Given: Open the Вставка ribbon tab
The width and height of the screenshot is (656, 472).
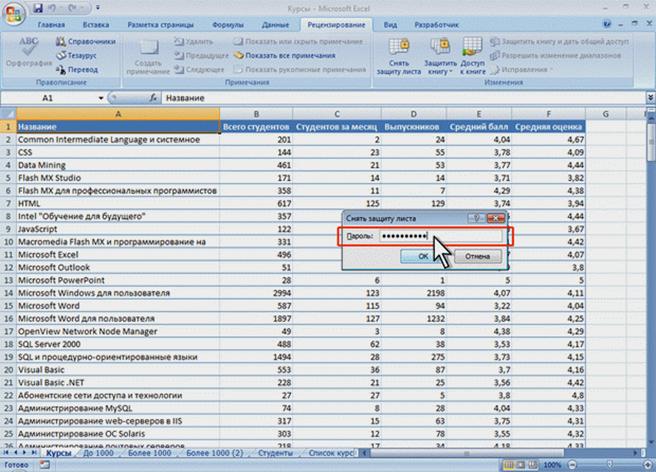Looking at the screenshot, I should [96, 25].
